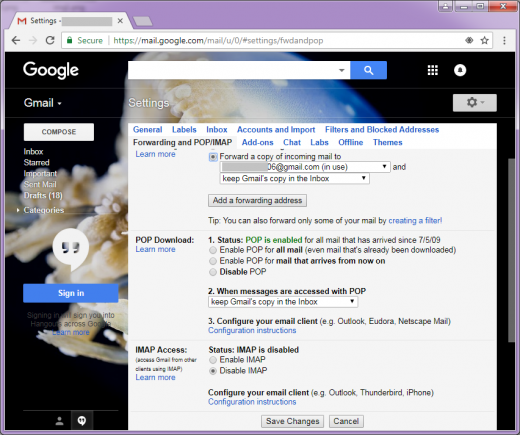Open the Starred folder in sidebar
This screenshot has height=435, width=520.
coord(36,163)
